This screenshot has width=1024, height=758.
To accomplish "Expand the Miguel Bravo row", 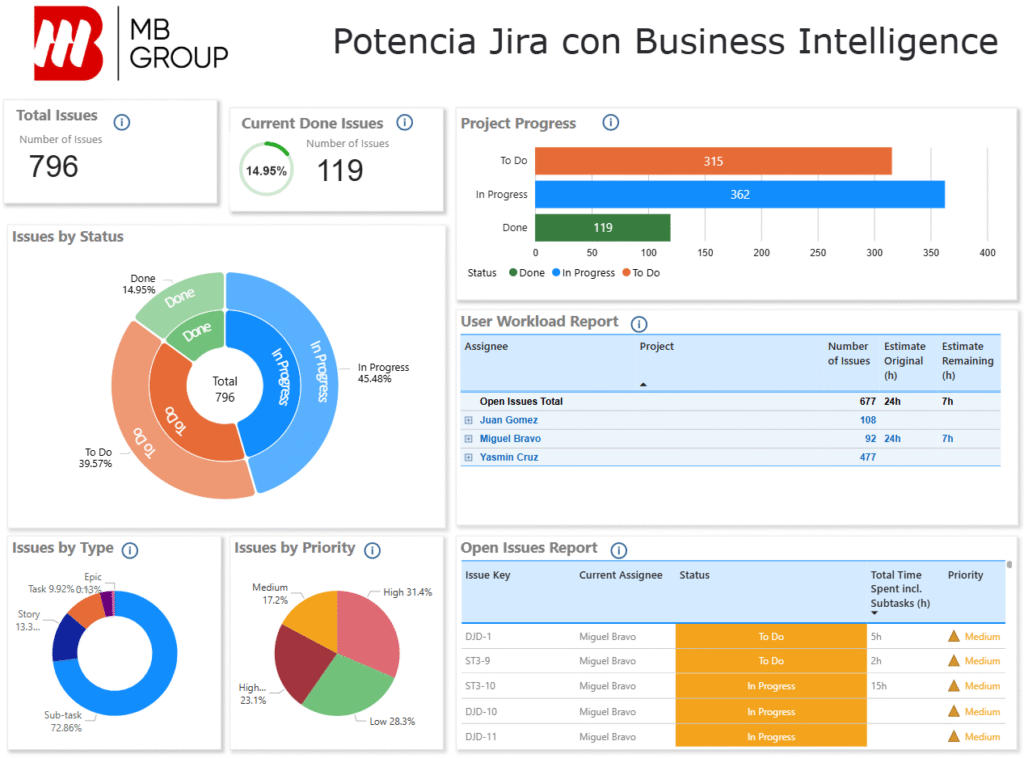I will coord(467,438).
